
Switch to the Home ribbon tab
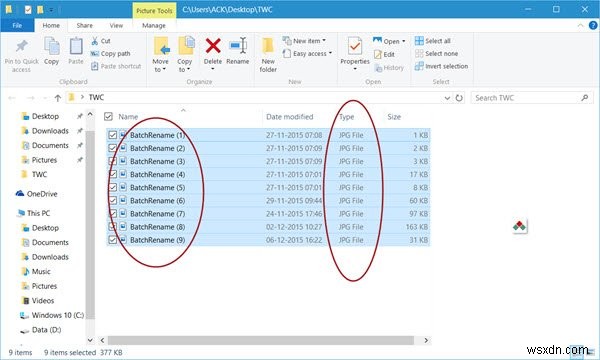pyautogui.click(x=51, y=26)
